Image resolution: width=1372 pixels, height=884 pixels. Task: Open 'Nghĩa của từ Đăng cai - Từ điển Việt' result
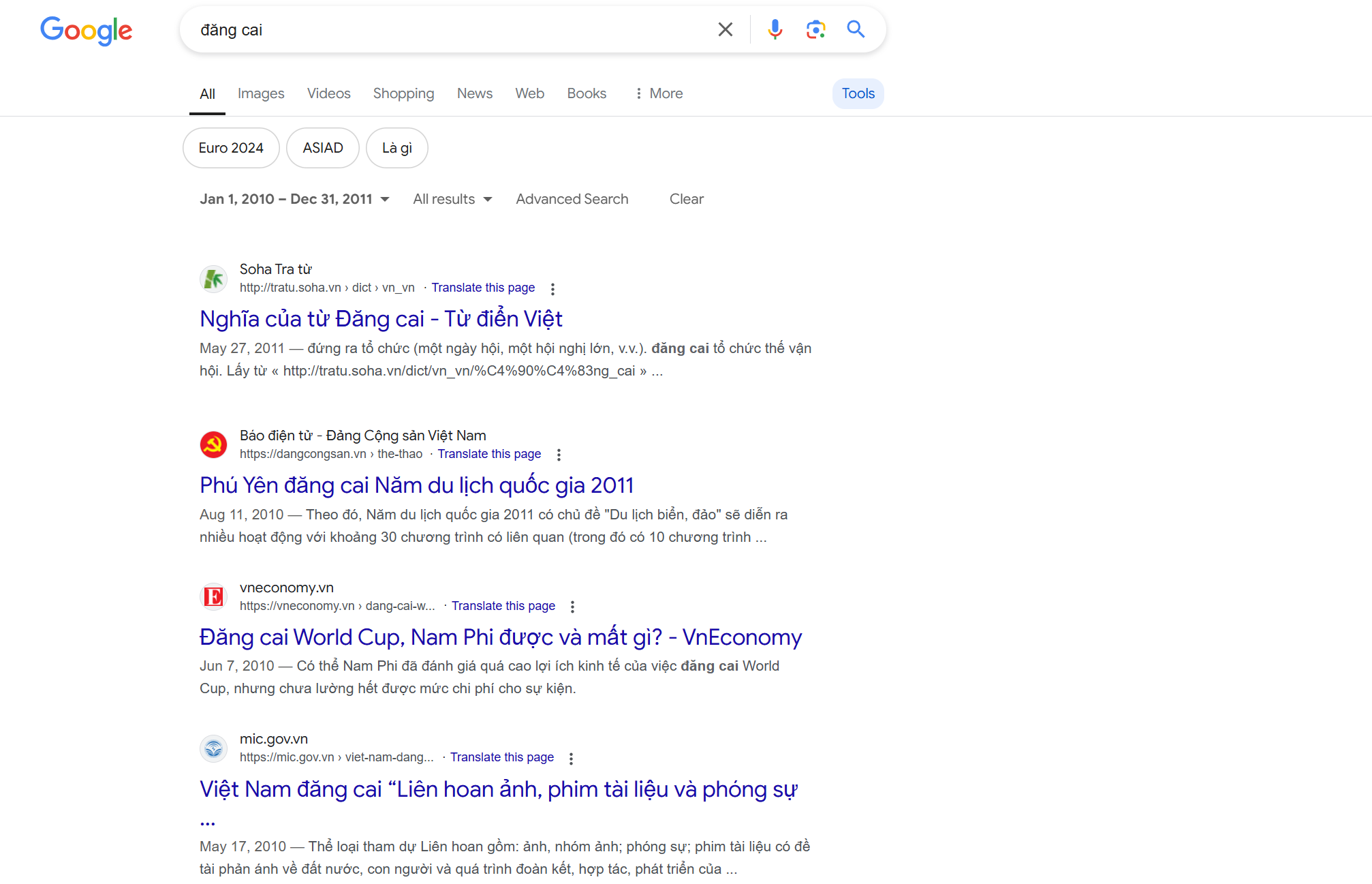(381, 318)
